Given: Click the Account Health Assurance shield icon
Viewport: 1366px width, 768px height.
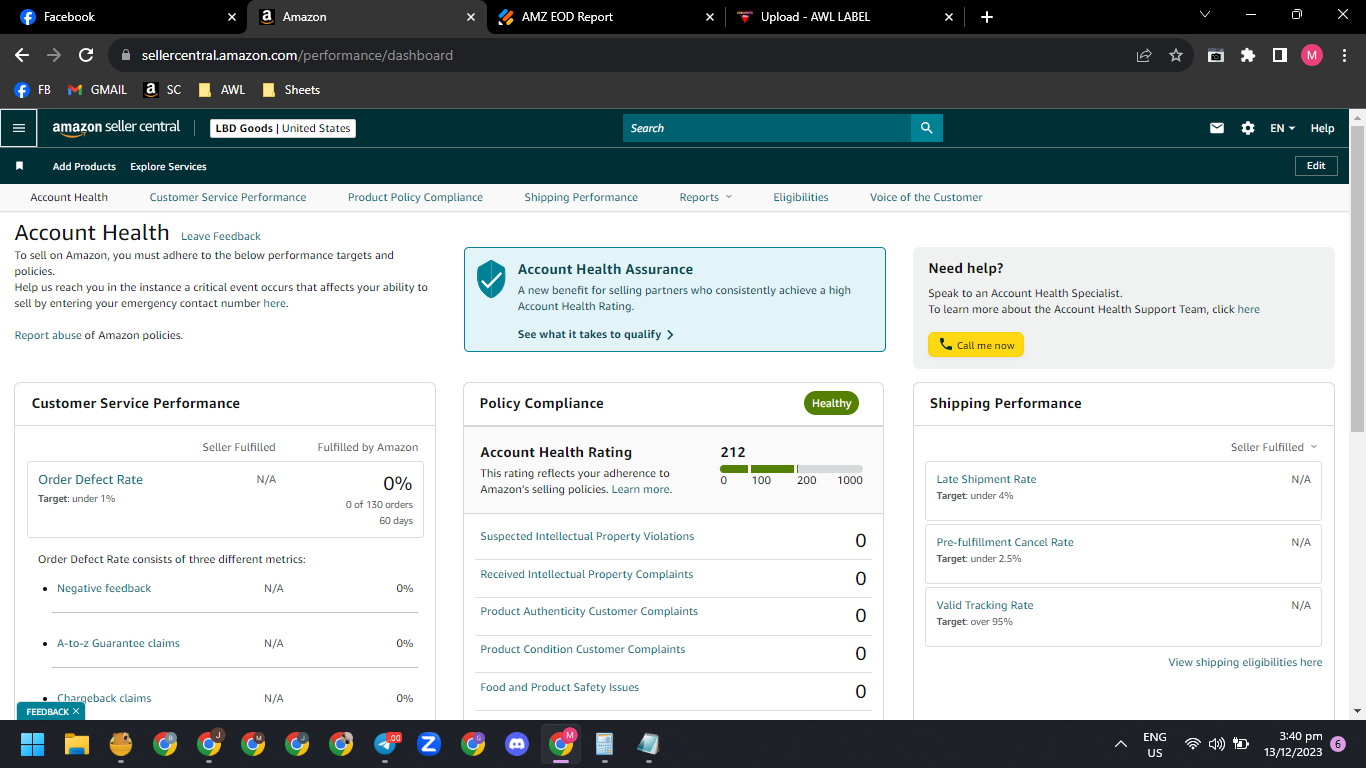Looking at the screenshot, I should (x=491, y=279).
